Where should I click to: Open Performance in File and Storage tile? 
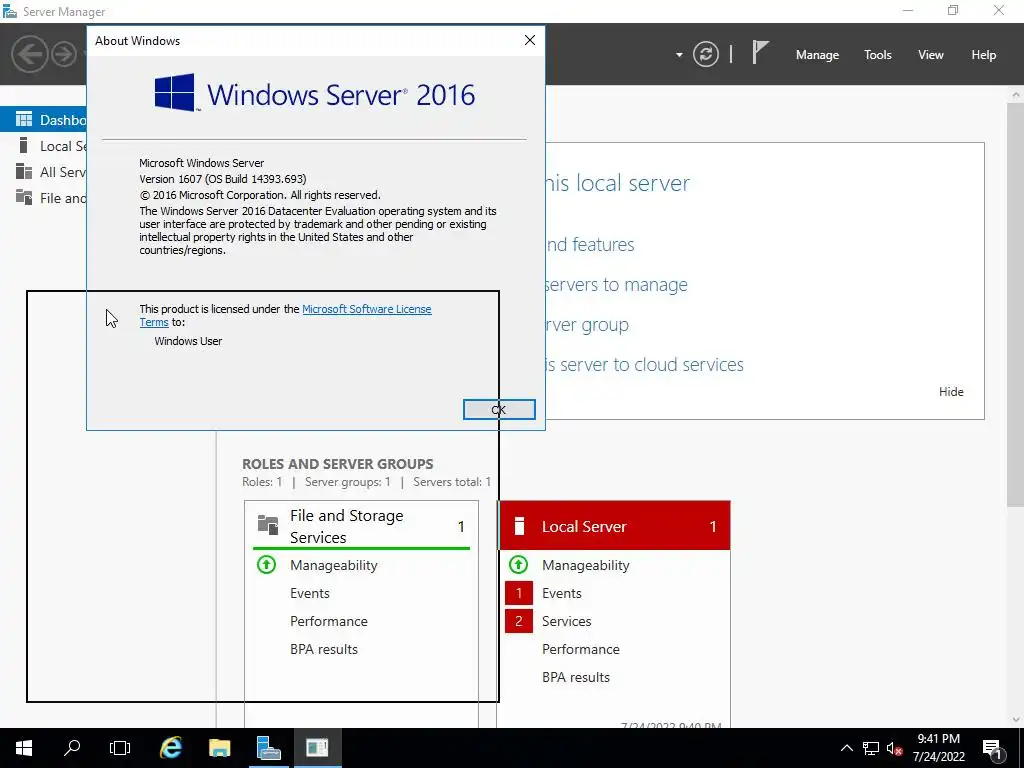328,621
